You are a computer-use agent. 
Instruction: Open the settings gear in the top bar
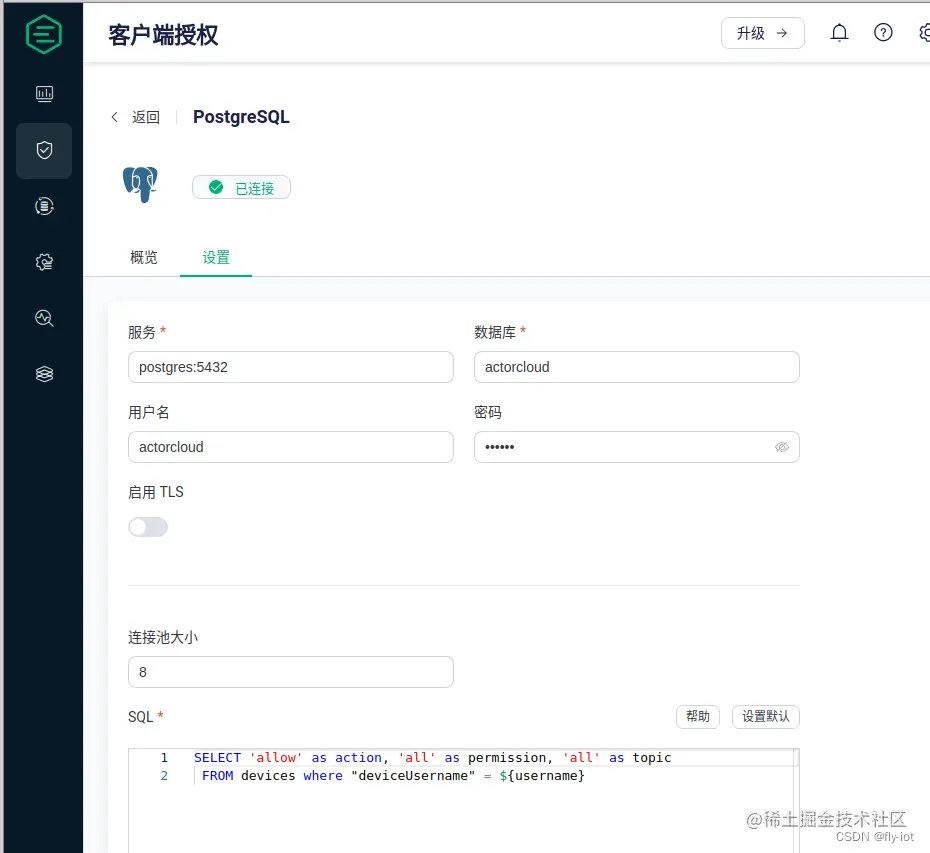tap(923, 32)
